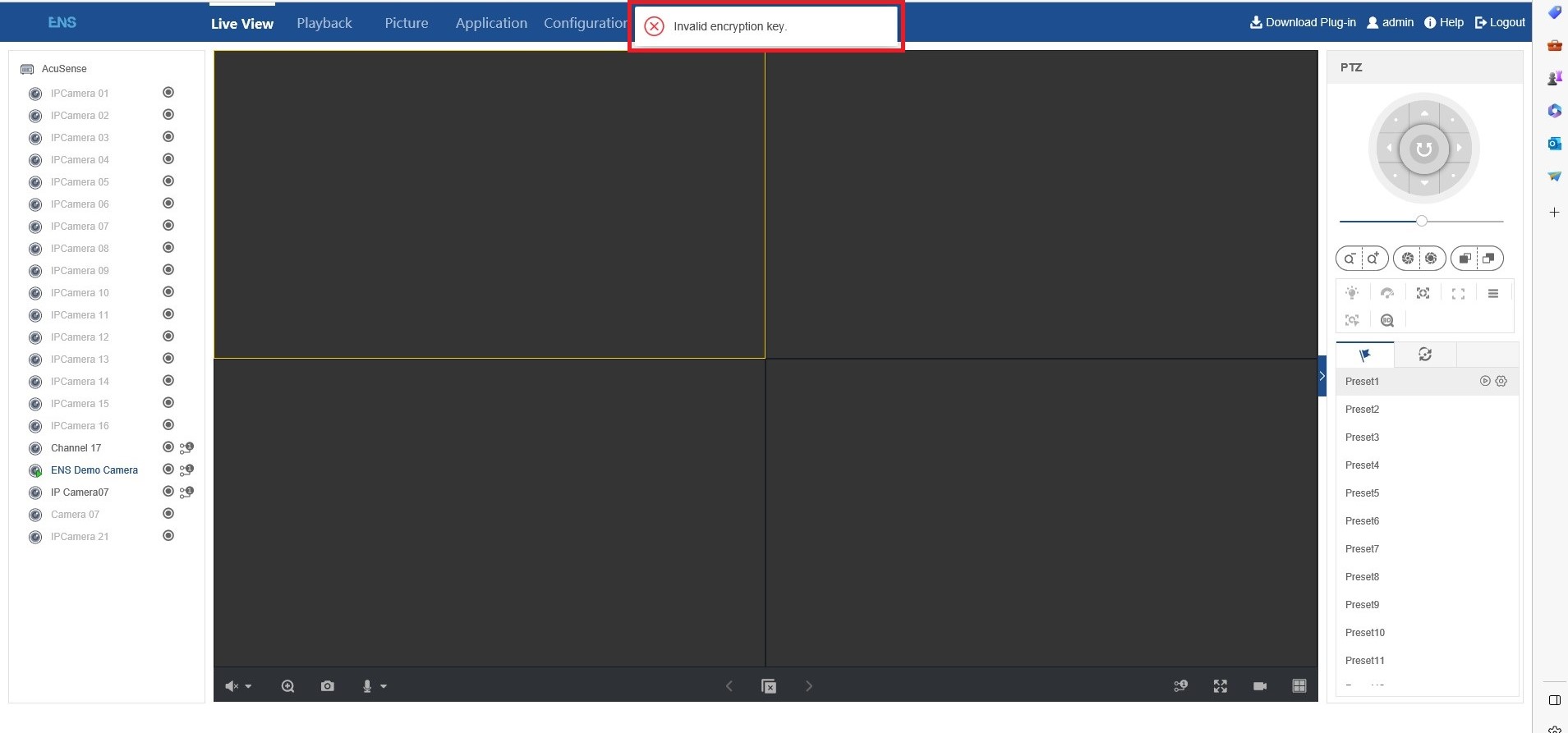Capture a snapshot with the camera icon
This screenshot has width=1568, height=733.
tap(327, 686)
